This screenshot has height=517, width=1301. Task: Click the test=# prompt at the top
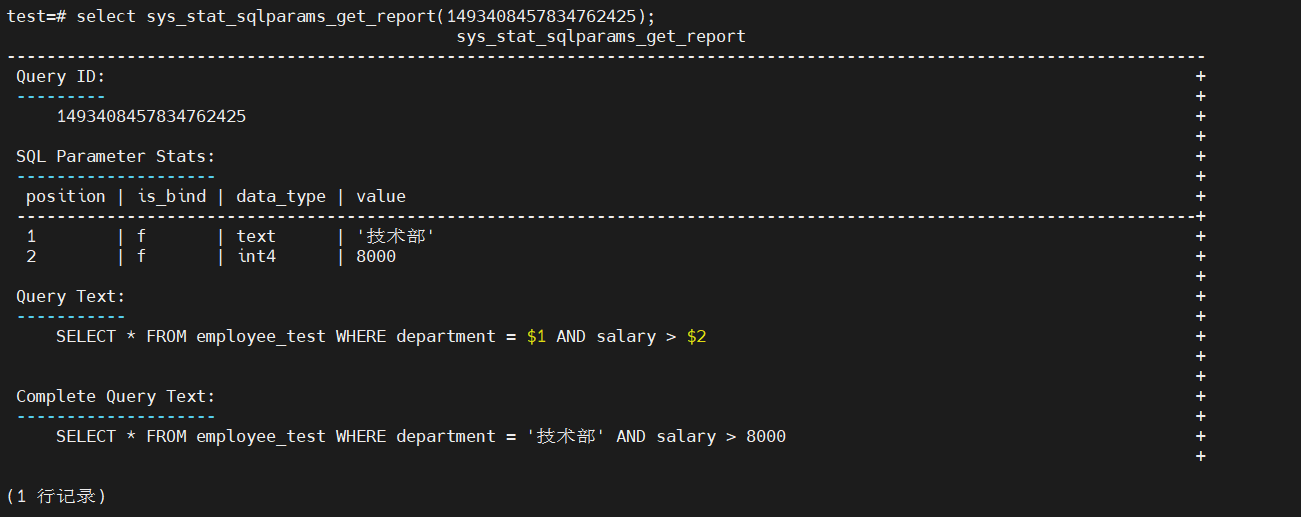[36, 16]
